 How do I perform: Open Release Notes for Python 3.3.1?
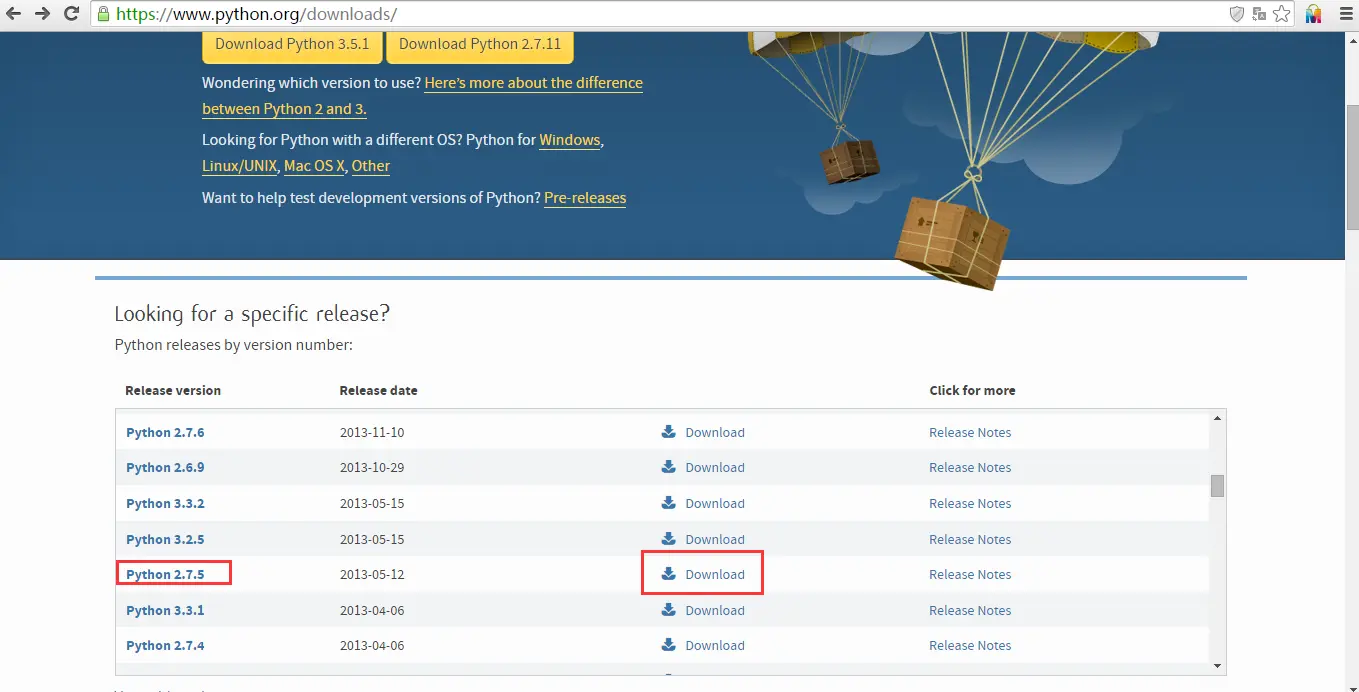[970, 610]
